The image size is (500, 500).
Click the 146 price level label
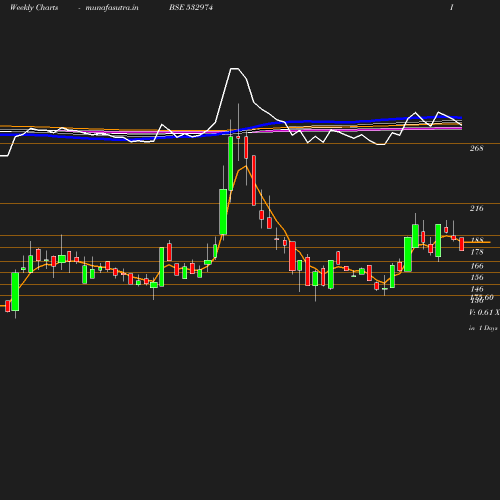477,289
